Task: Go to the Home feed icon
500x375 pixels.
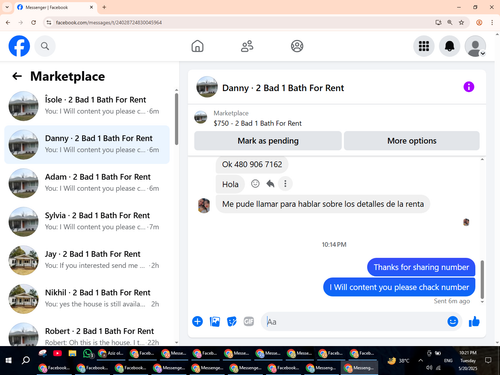Action: (x=197, y=46)
